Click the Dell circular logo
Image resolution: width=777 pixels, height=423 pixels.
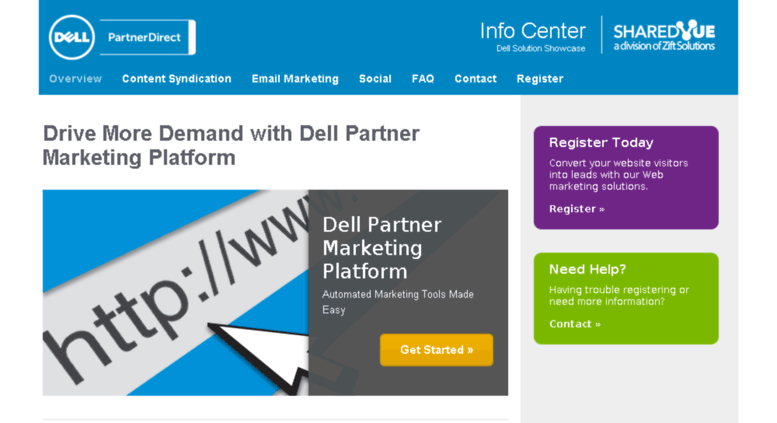pos(72,37)
